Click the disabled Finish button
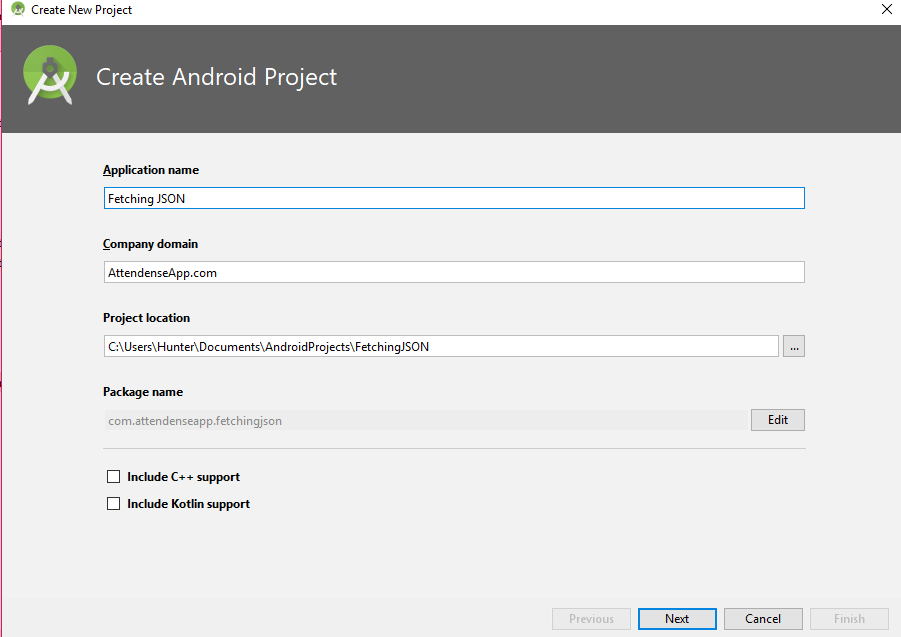Viewport: 901px width, 637px height. 849,619
